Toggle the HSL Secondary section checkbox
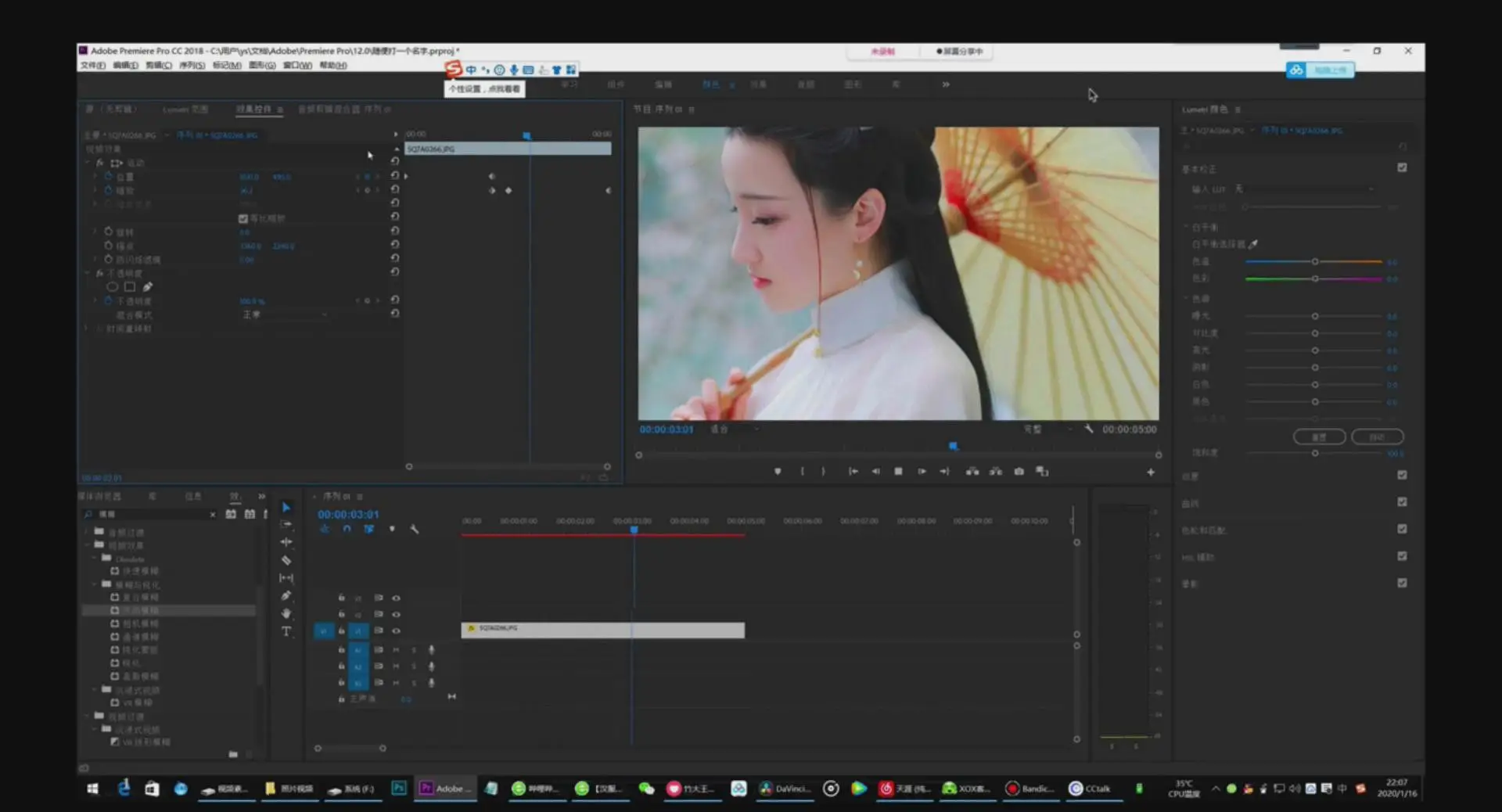This screenshot has width=1502, height=812. [x=1402, y=556]
